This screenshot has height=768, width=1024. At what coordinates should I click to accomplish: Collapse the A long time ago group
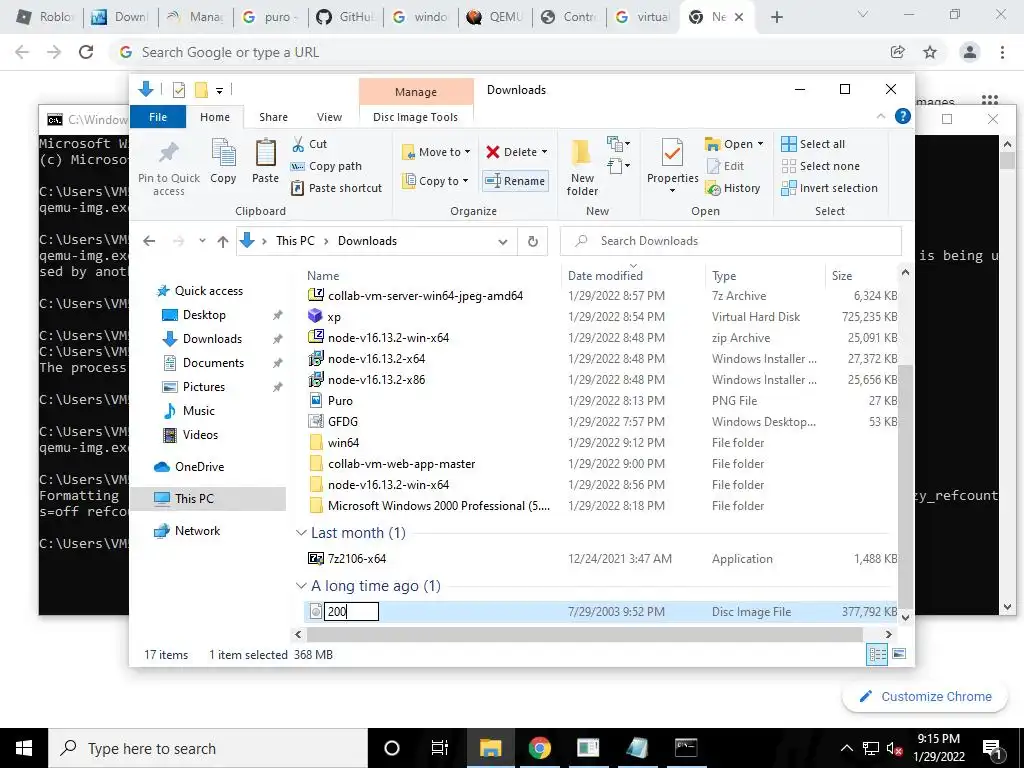coord(301,586)
